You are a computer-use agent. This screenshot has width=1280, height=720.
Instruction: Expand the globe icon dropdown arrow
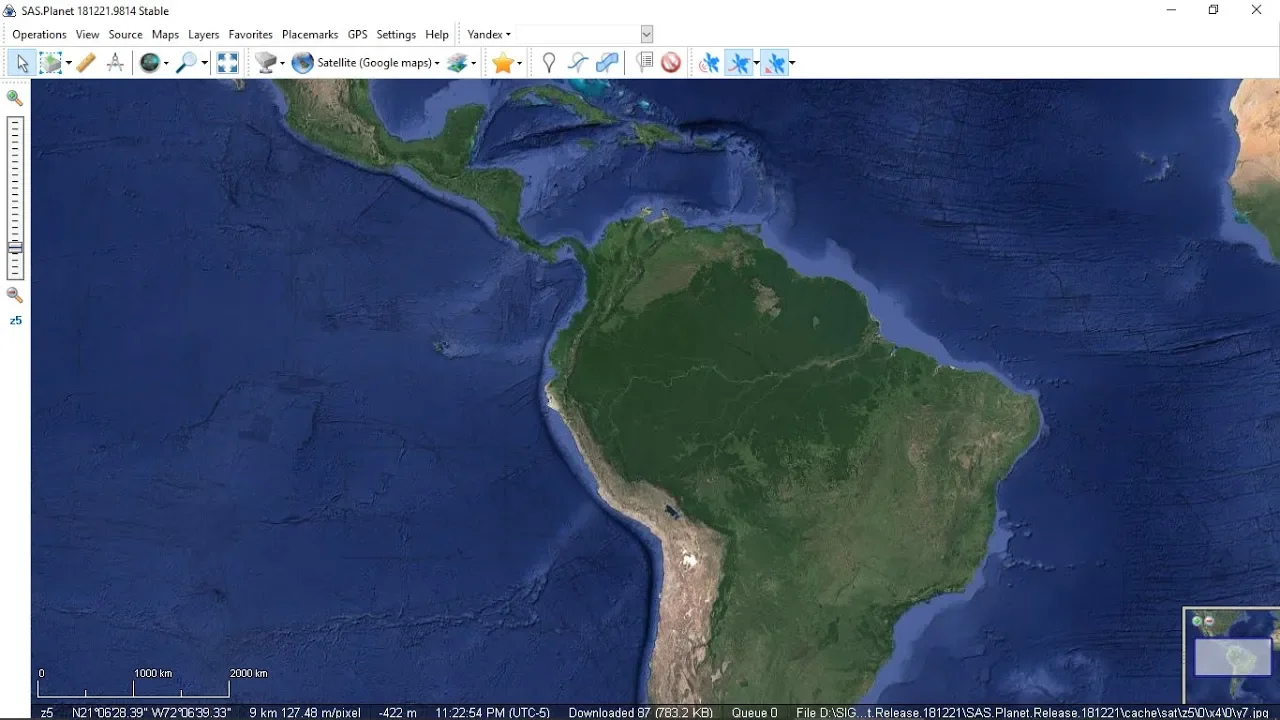click(x=166, y=63)
